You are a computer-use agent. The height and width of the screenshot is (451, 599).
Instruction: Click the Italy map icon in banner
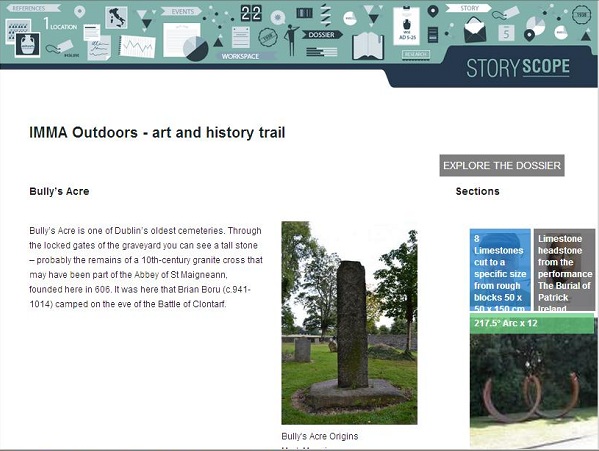click(117, 18)
